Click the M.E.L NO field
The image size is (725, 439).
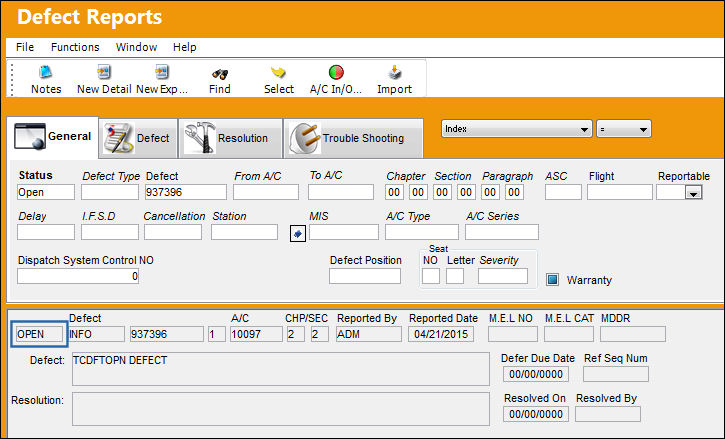(512, 334)
